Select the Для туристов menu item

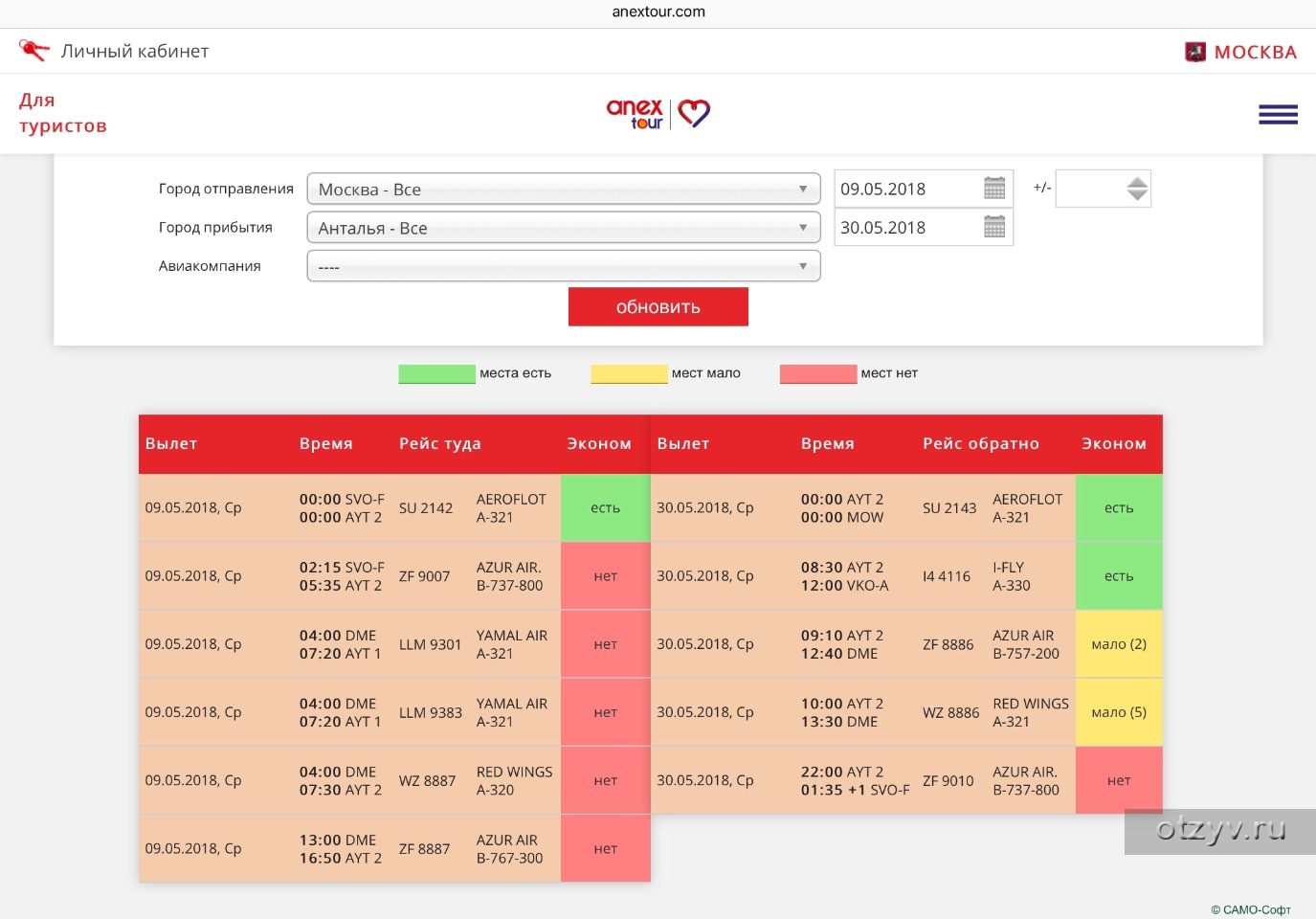(63, 113)
